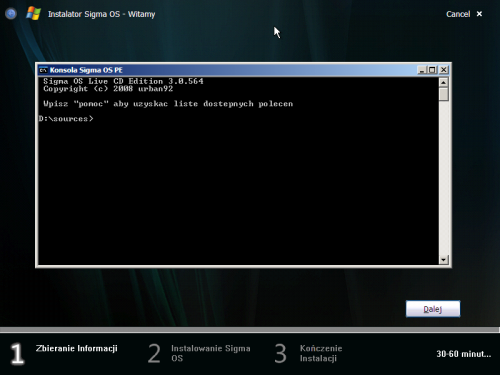The height and width of the screenshot is (375, 500).
Task: Click the round blue back button
Action: (x=11, y=14)
